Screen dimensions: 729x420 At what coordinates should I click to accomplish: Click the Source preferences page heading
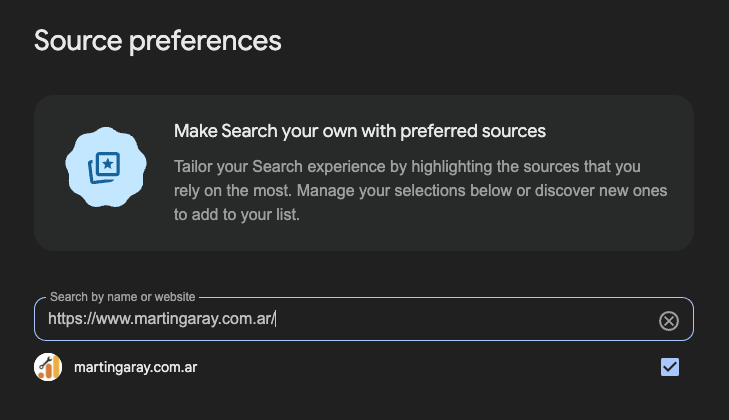[158, 41]
